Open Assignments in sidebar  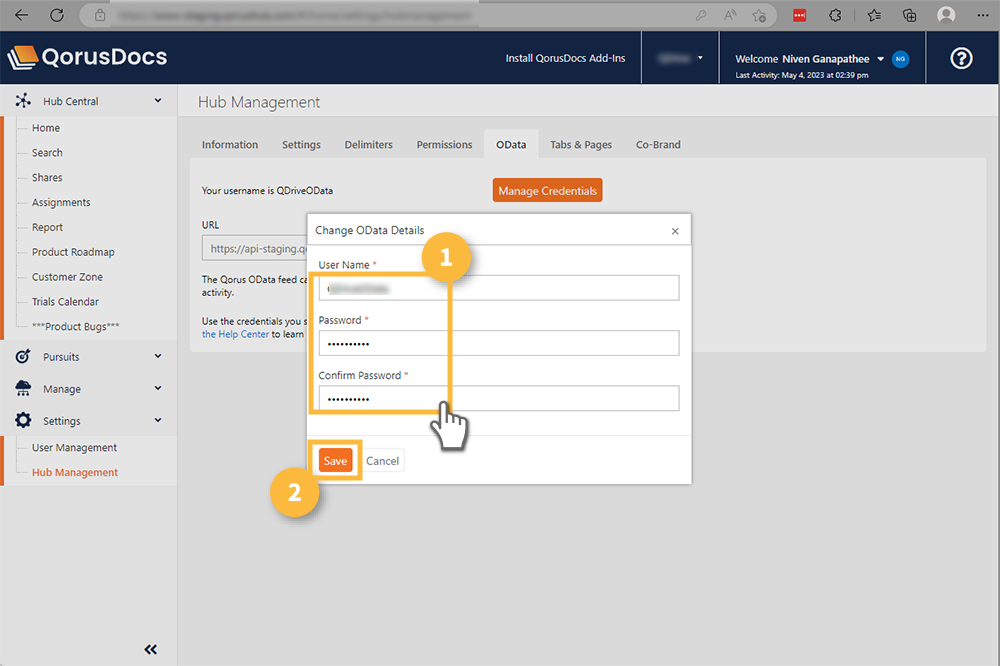point(61,203)
